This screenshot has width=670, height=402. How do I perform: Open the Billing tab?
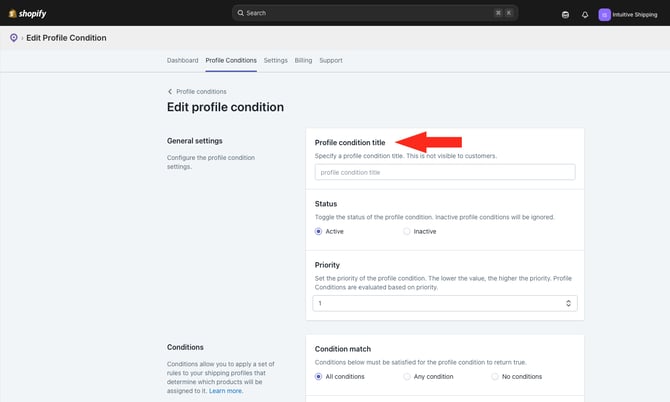(x=303, y=60)
